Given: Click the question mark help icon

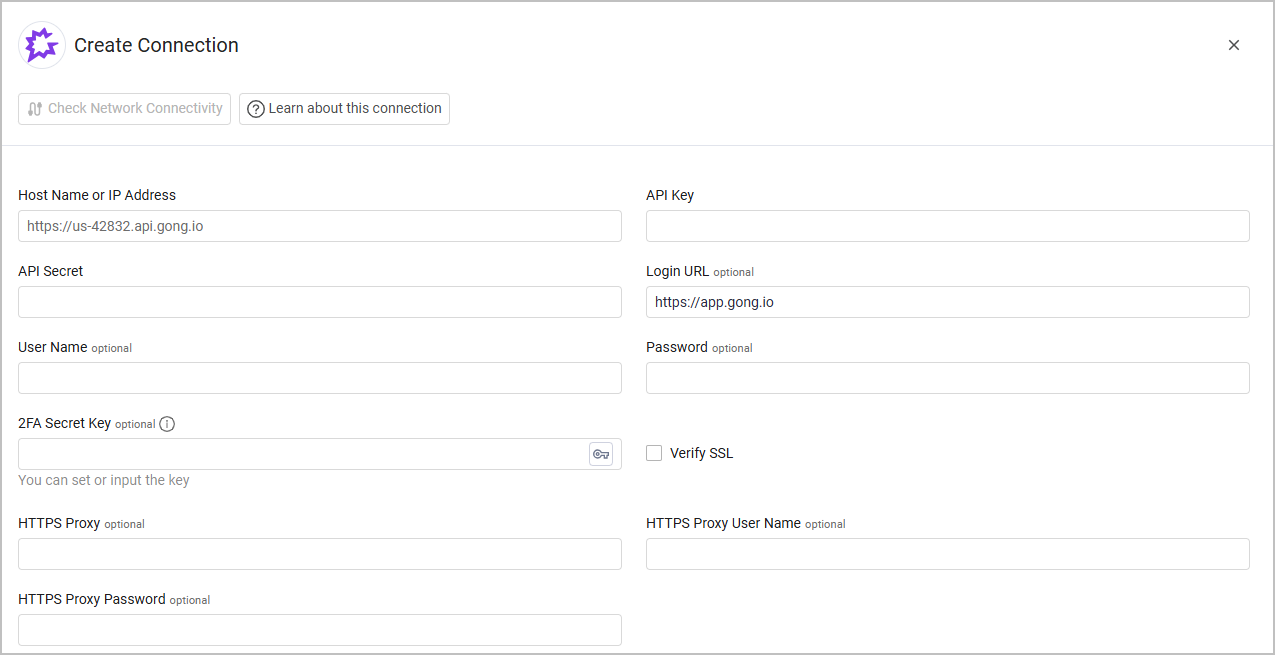Looking at the screenshot, I should pyautogui.click(x=256, y=109).
